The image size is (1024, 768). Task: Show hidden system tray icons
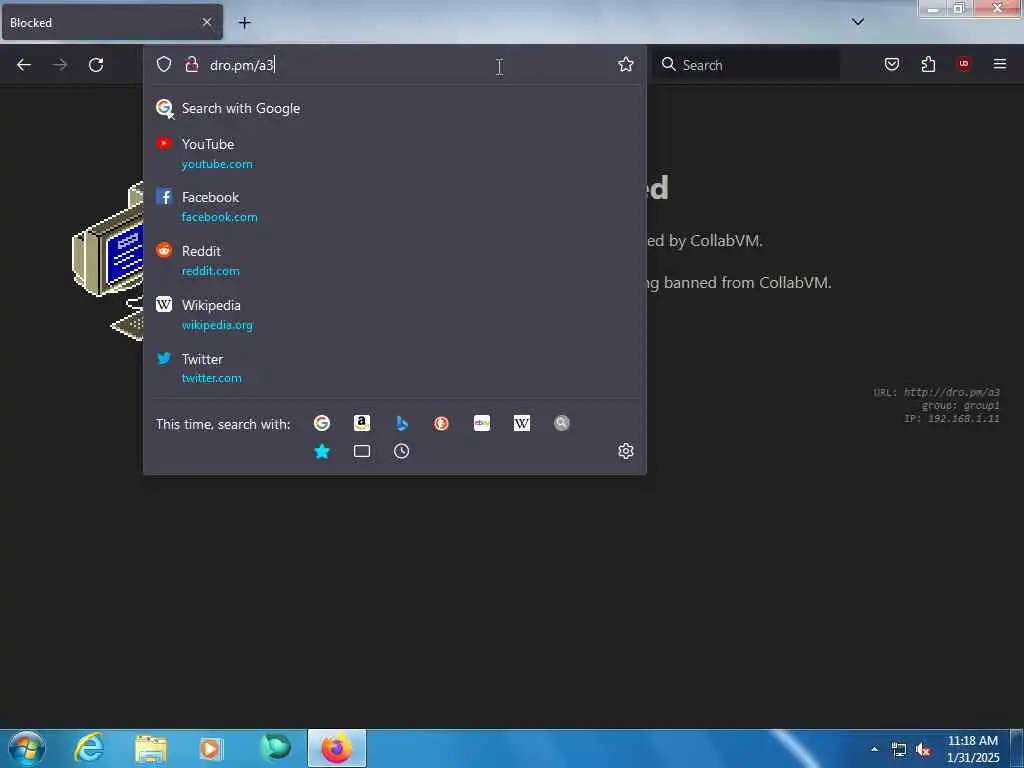(874, 749)
